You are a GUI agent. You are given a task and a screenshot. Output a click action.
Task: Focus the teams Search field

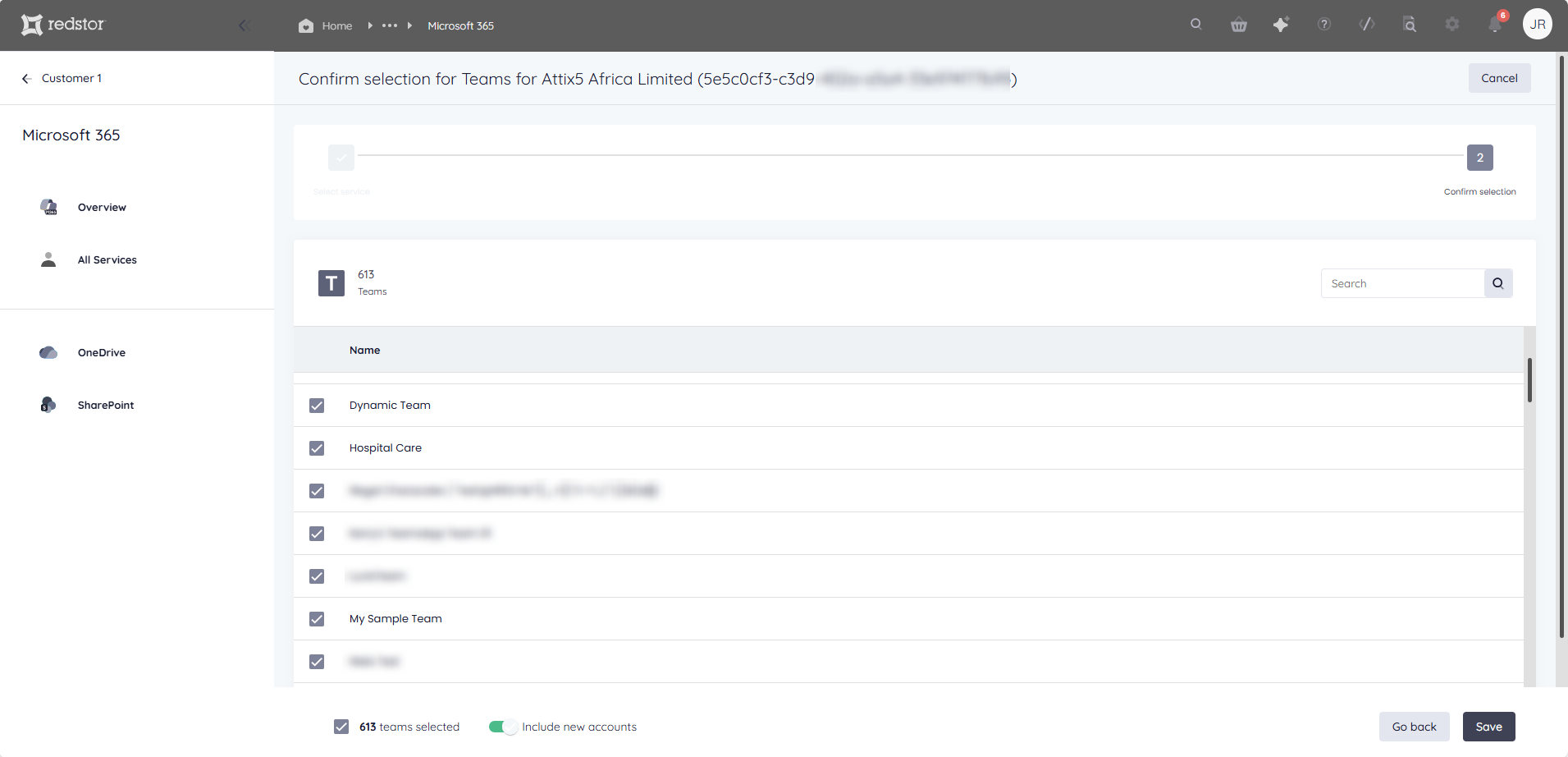click(1402, 283)
